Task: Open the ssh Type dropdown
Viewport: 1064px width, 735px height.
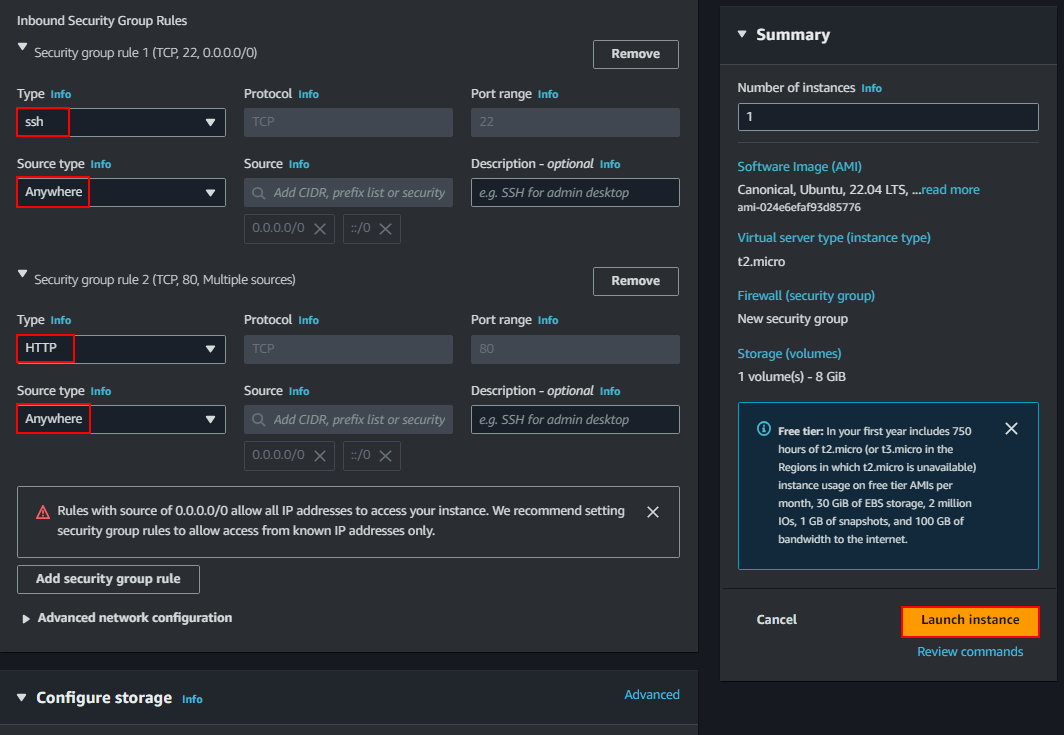Action: click(121, 123)
